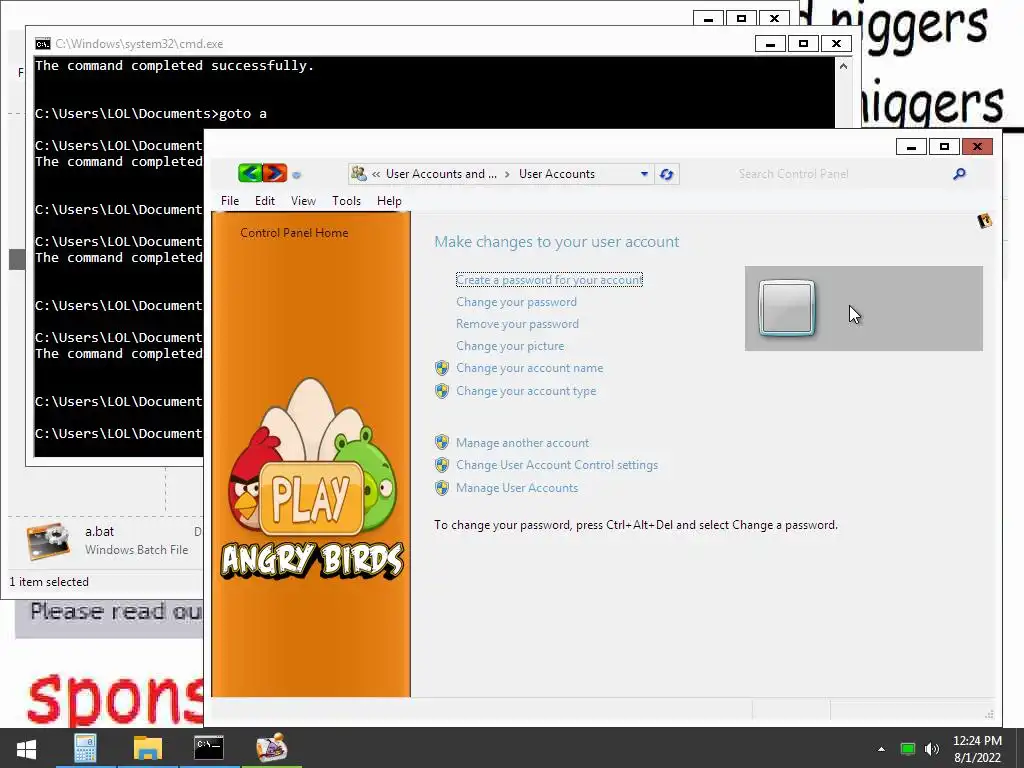Click 'Change your account type' link
This screenshot has height=768, width=1024.
526,391
